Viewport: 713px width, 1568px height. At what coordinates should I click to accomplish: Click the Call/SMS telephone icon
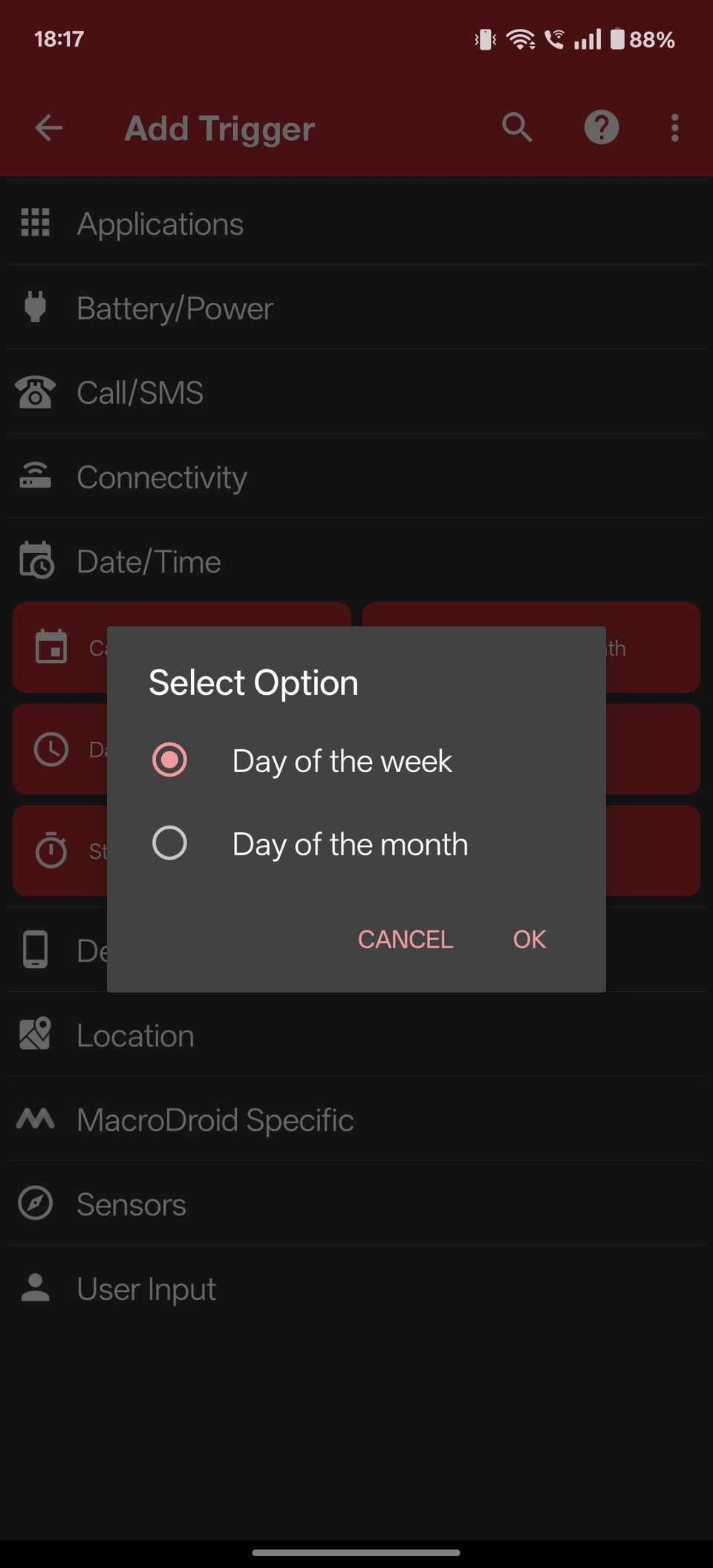34,392
